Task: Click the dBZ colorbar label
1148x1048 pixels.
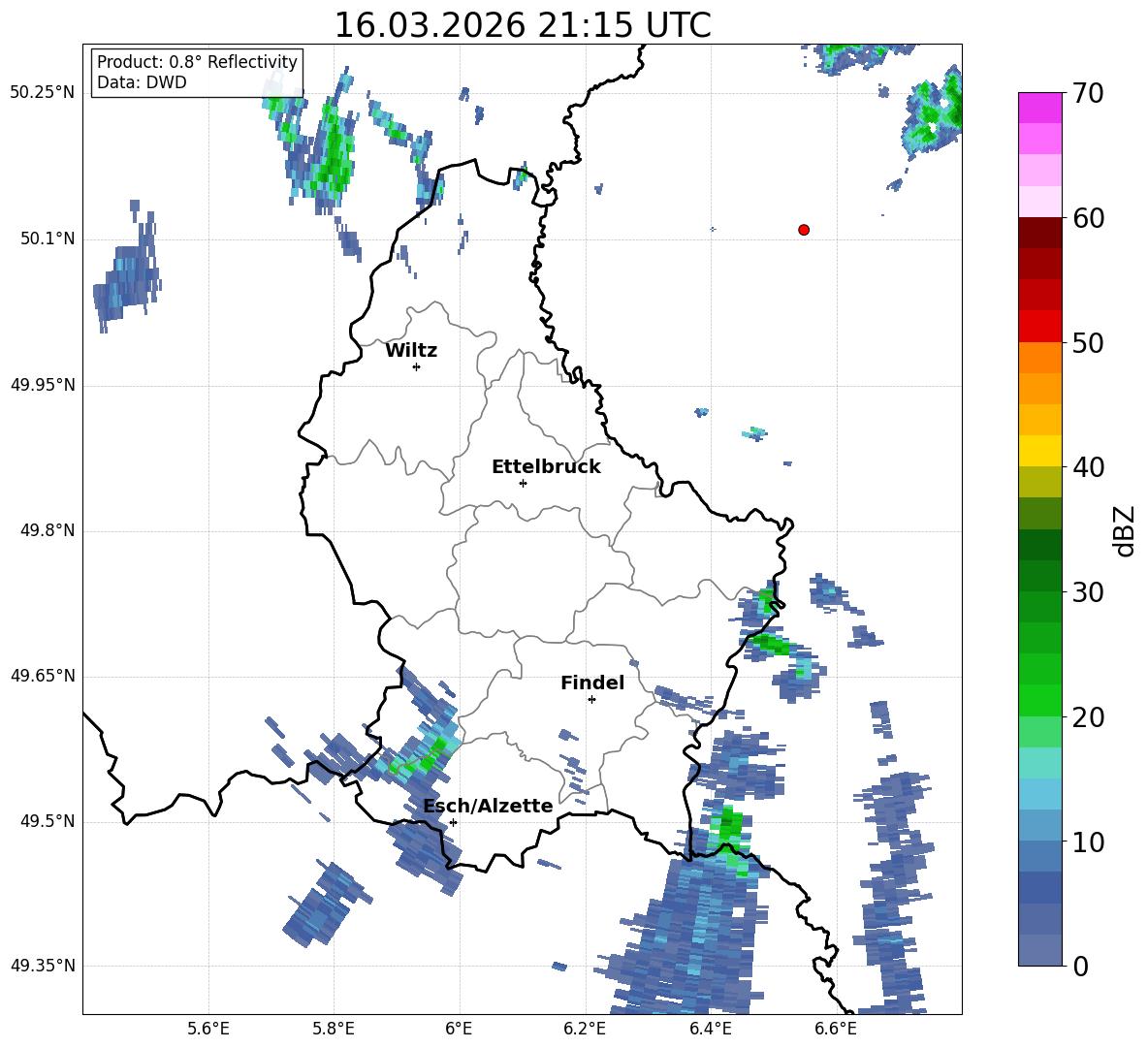Action: point(1124,530)
